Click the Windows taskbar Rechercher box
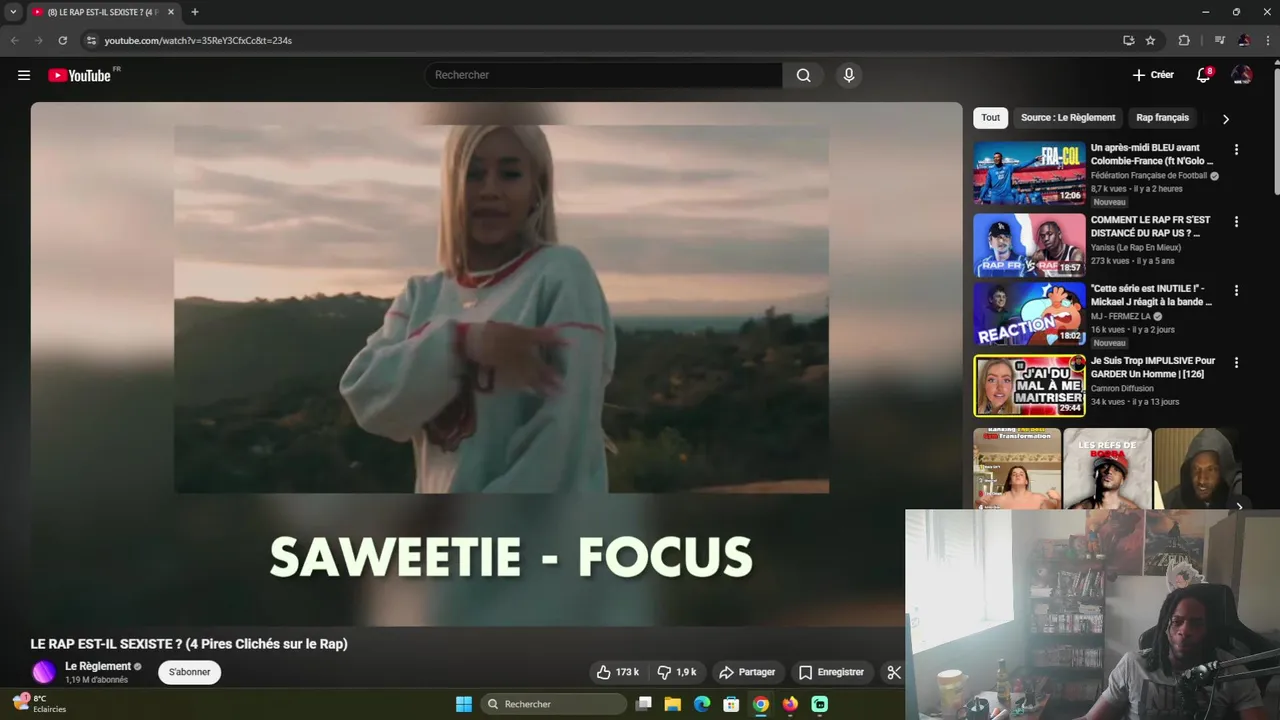 pos(553,704)
